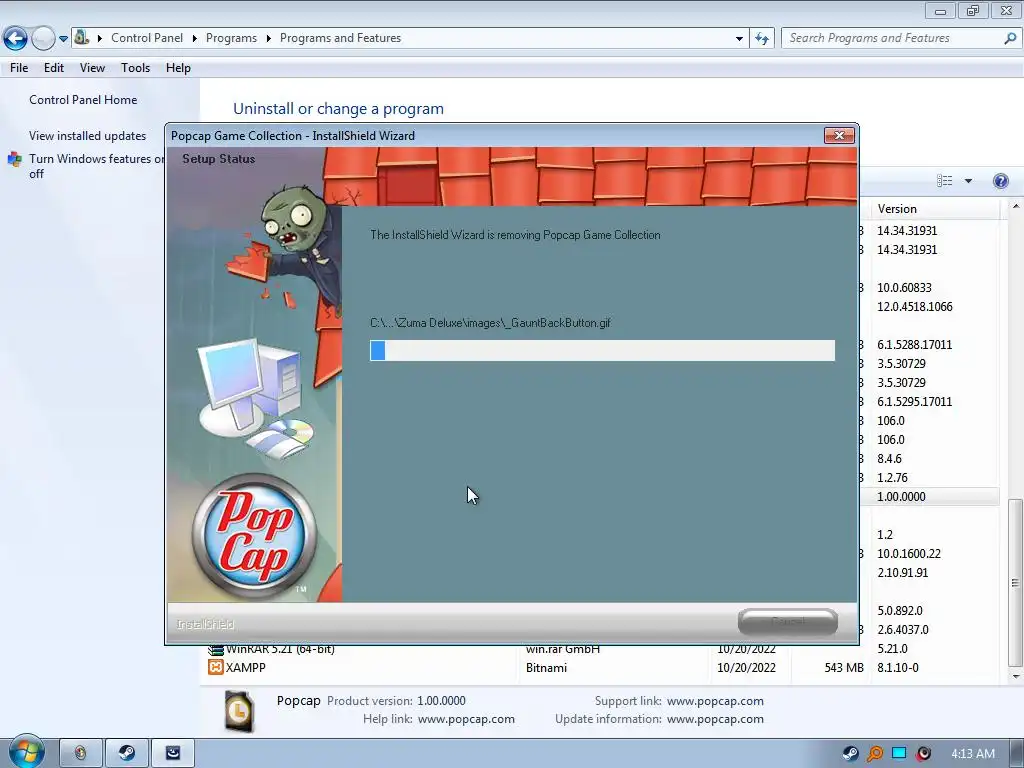This screenshot has width=1024, height=768.
Task: Select version 2.10.91.91 entry
Action: coord(903,572)
